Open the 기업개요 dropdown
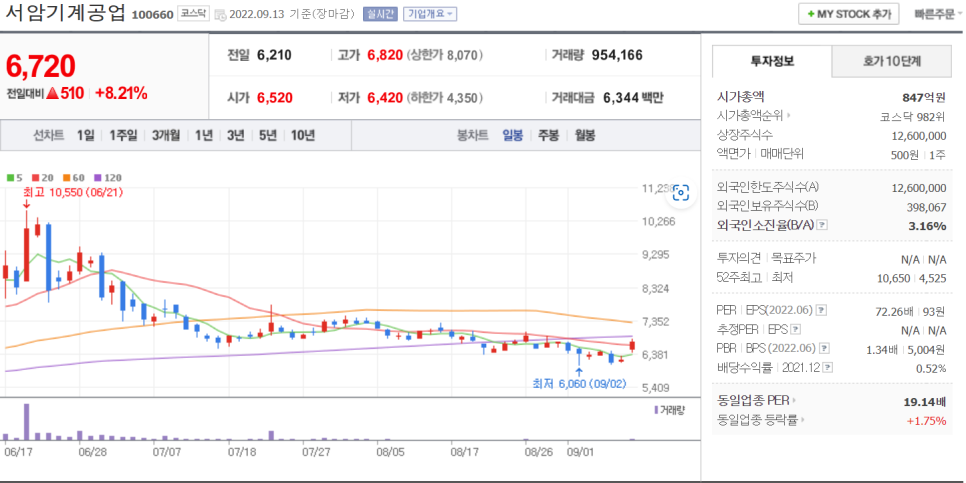 click(x=430, y=14)
